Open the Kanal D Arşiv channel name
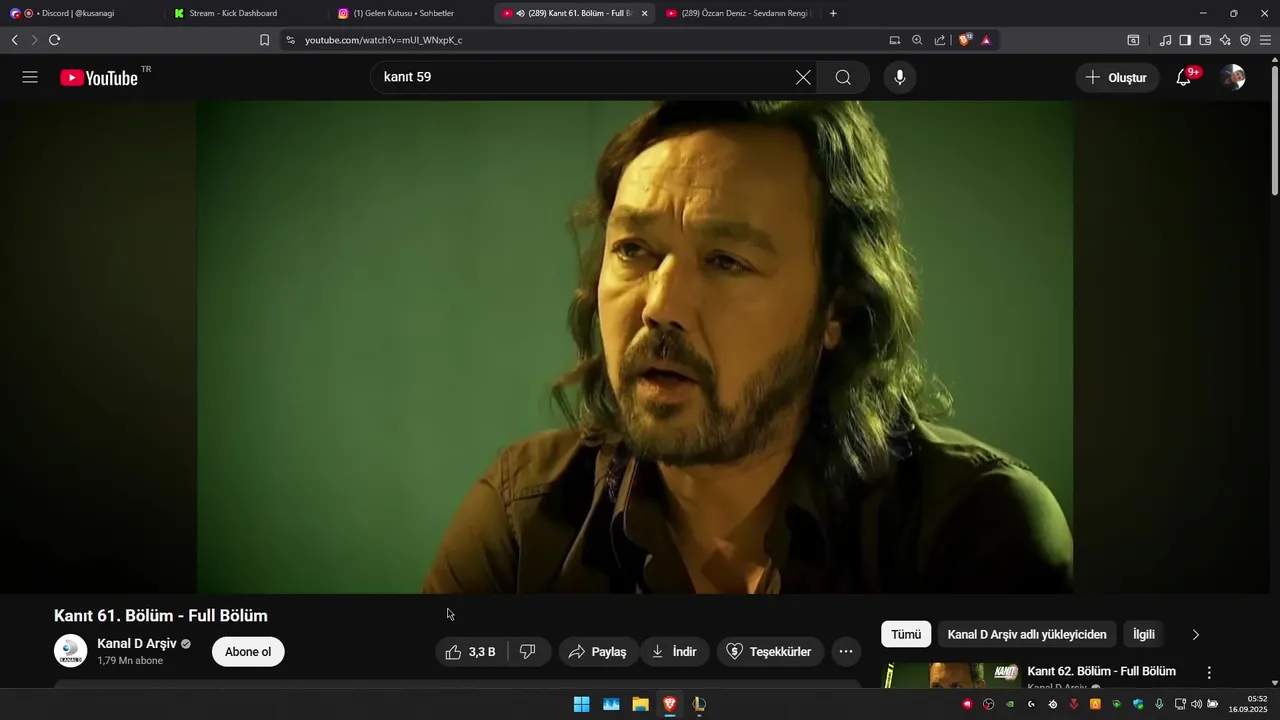The height and width of the screenshot is (720, 1280). click(x=137, y=643)
